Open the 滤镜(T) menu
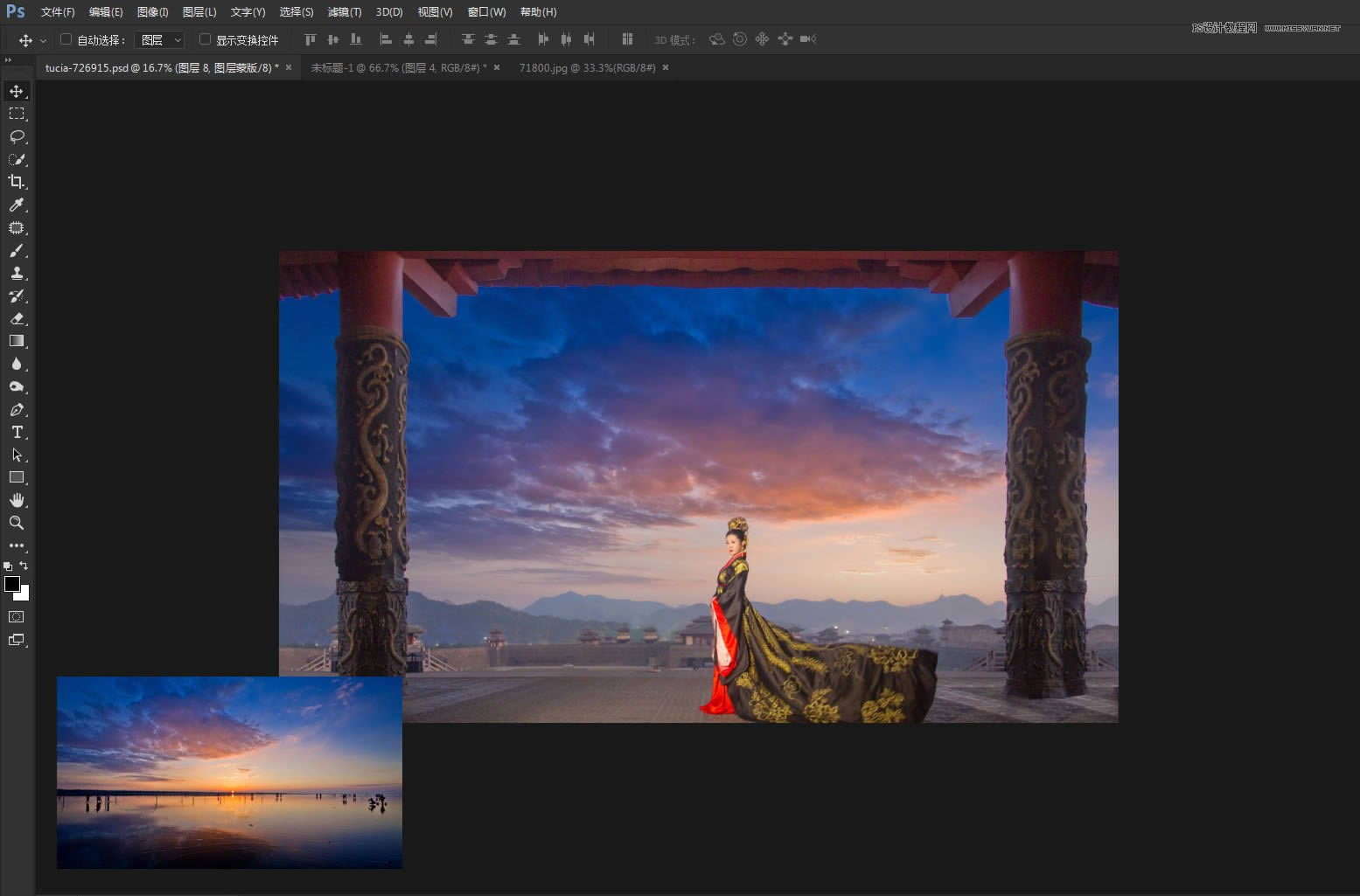The height and width of the screenshot is (896, 1360). 344,12
